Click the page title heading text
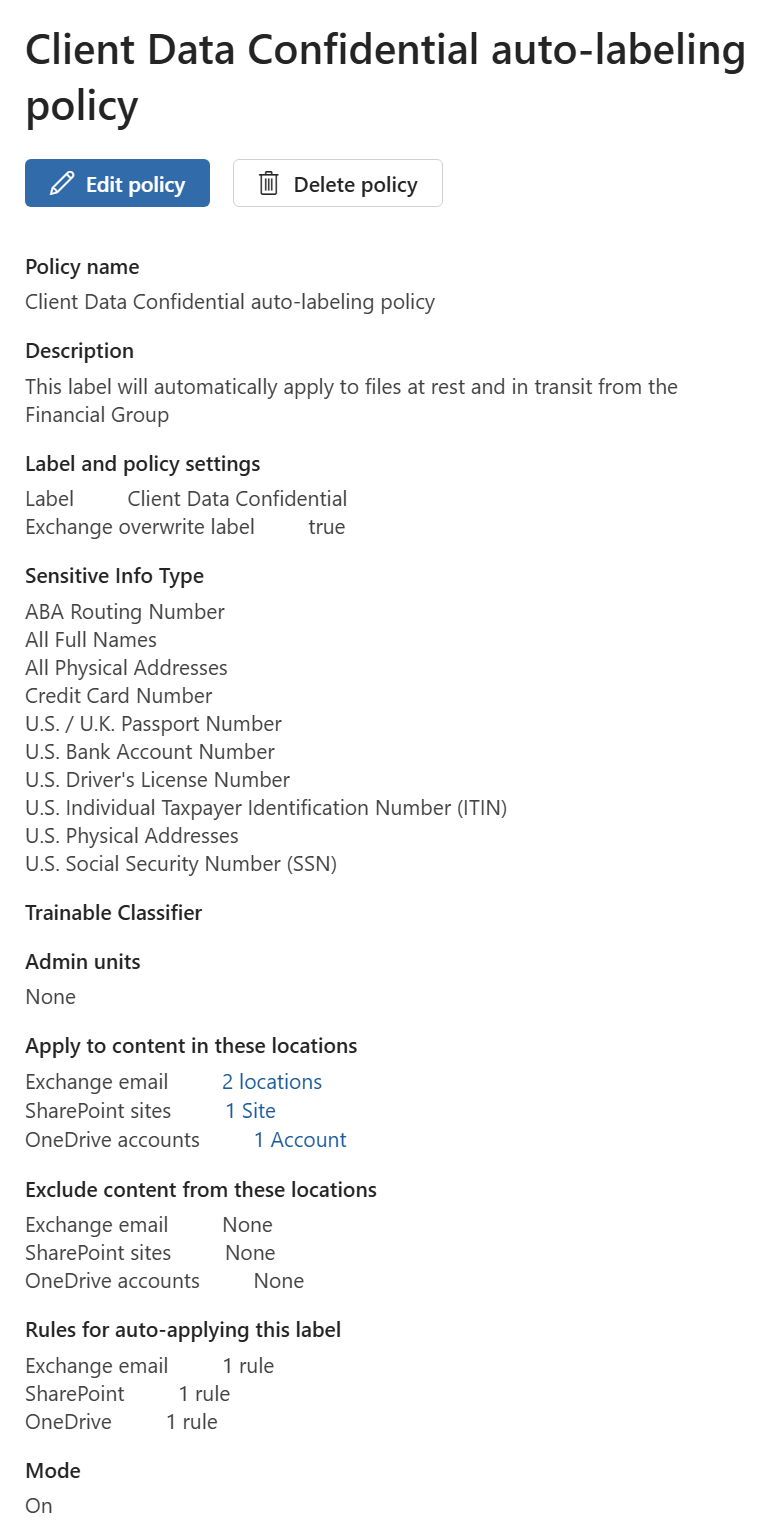The height and width of the screenshot is (1534, 773). pos(385,78)
